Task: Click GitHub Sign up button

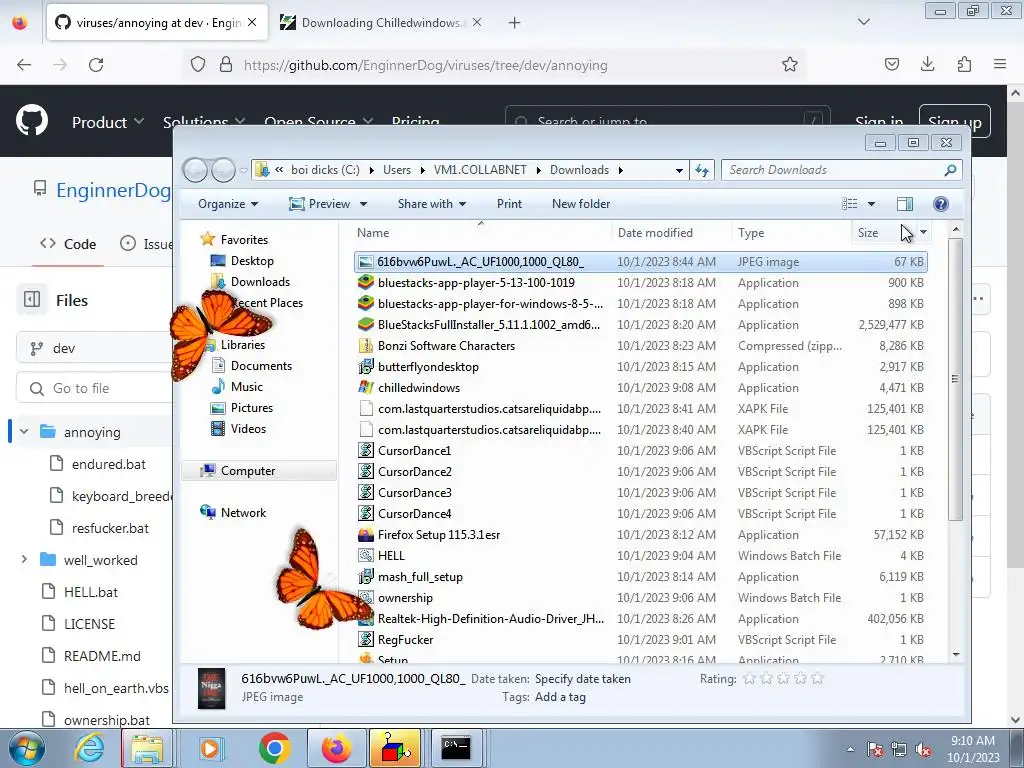Action: click(954, 121)
